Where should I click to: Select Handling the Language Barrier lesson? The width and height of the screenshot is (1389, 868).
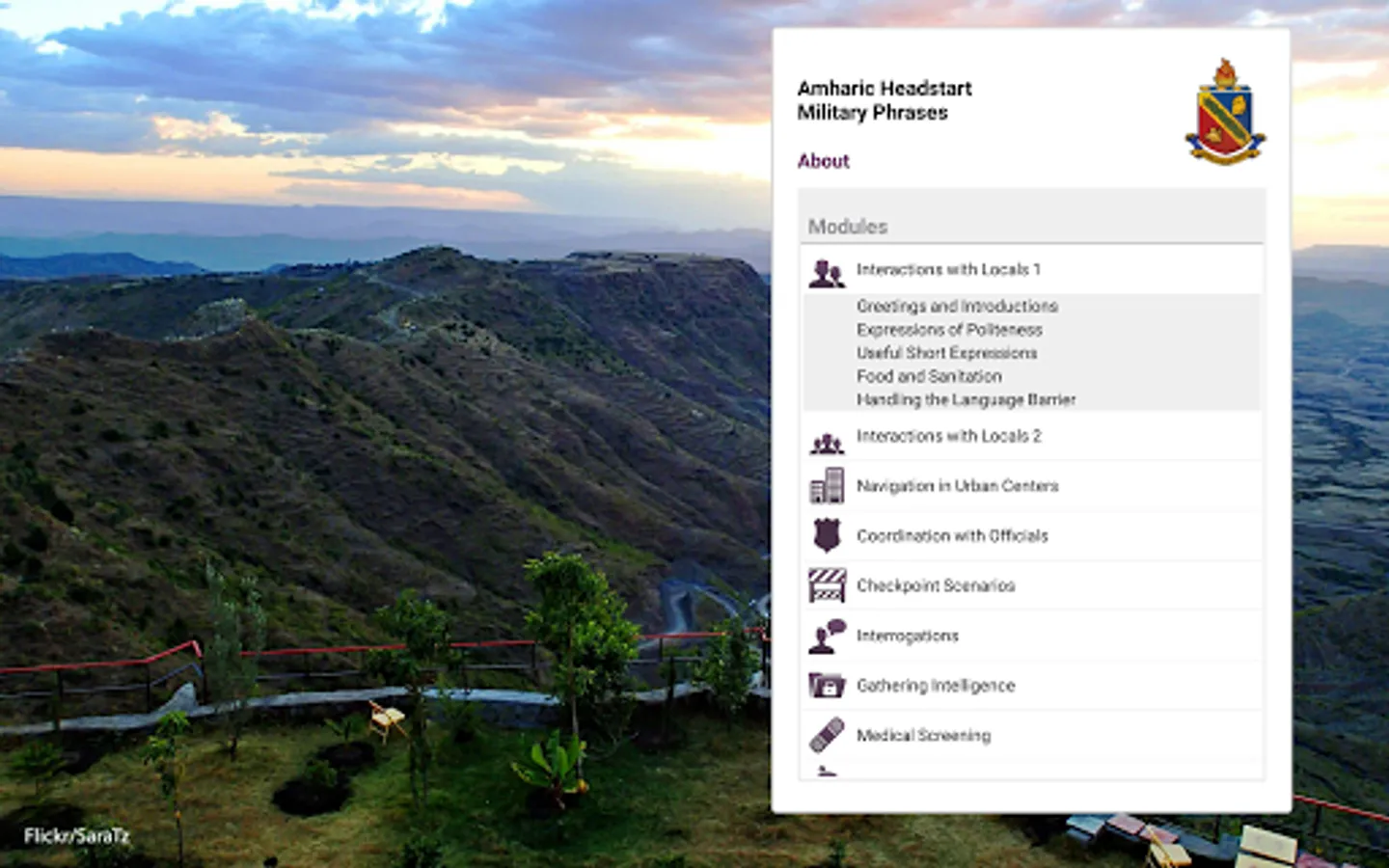tap(966, 399)
